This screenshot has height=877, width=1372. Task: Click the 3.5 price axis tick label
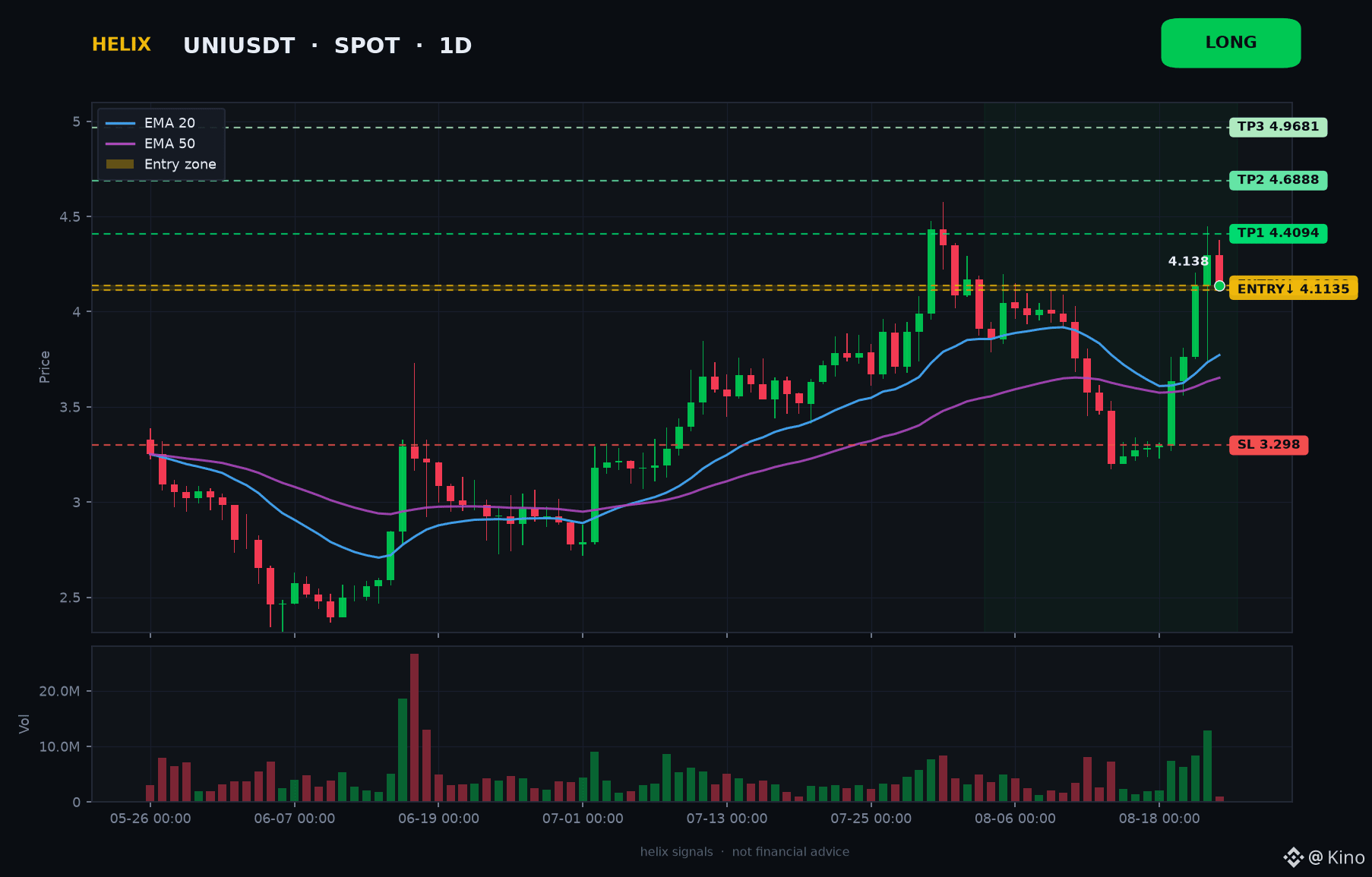pyautogui.click(x=70, y=408)
